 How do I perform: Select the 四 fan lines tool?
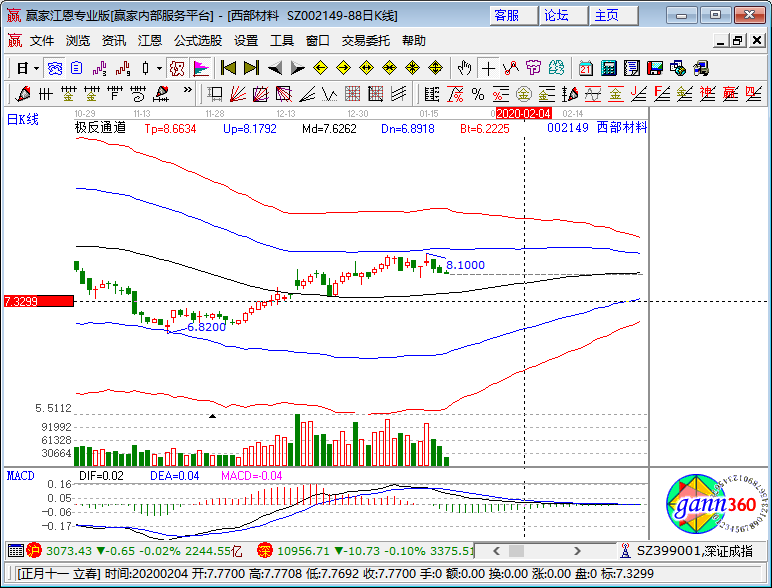point(754,94)
